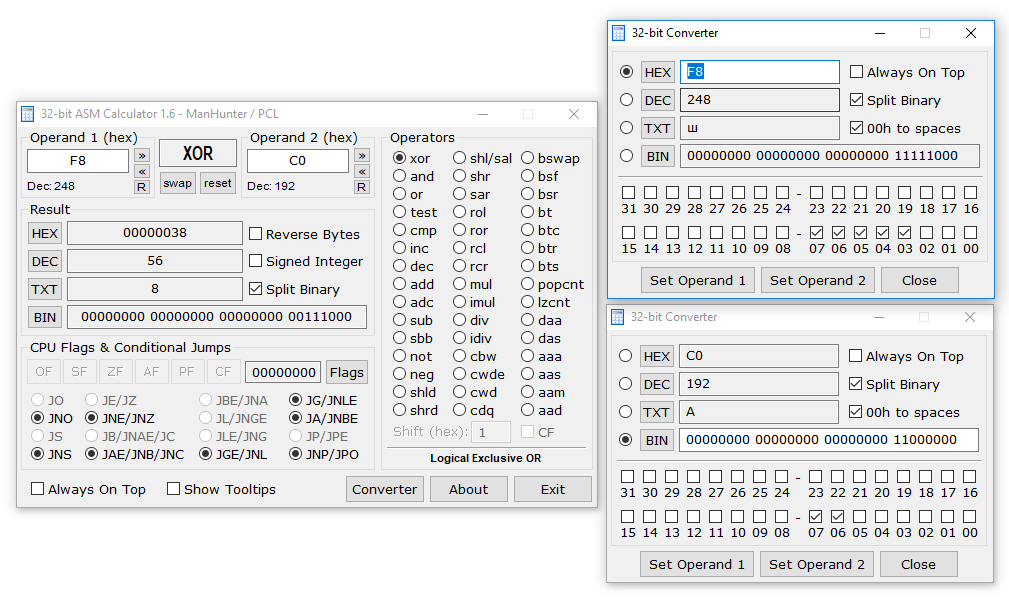Click the HEX copy button in Result

(45, 233)
